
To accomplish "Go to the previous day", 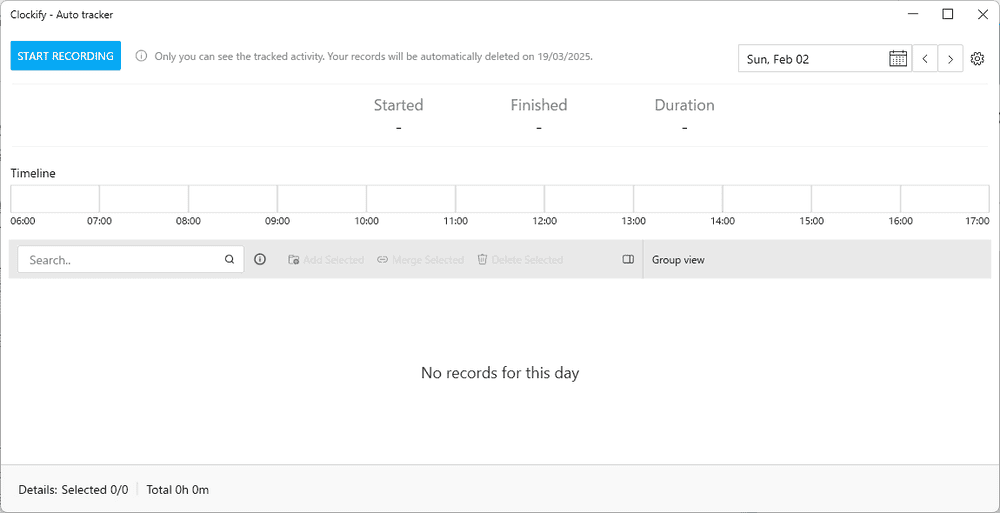I will point(925,59).
